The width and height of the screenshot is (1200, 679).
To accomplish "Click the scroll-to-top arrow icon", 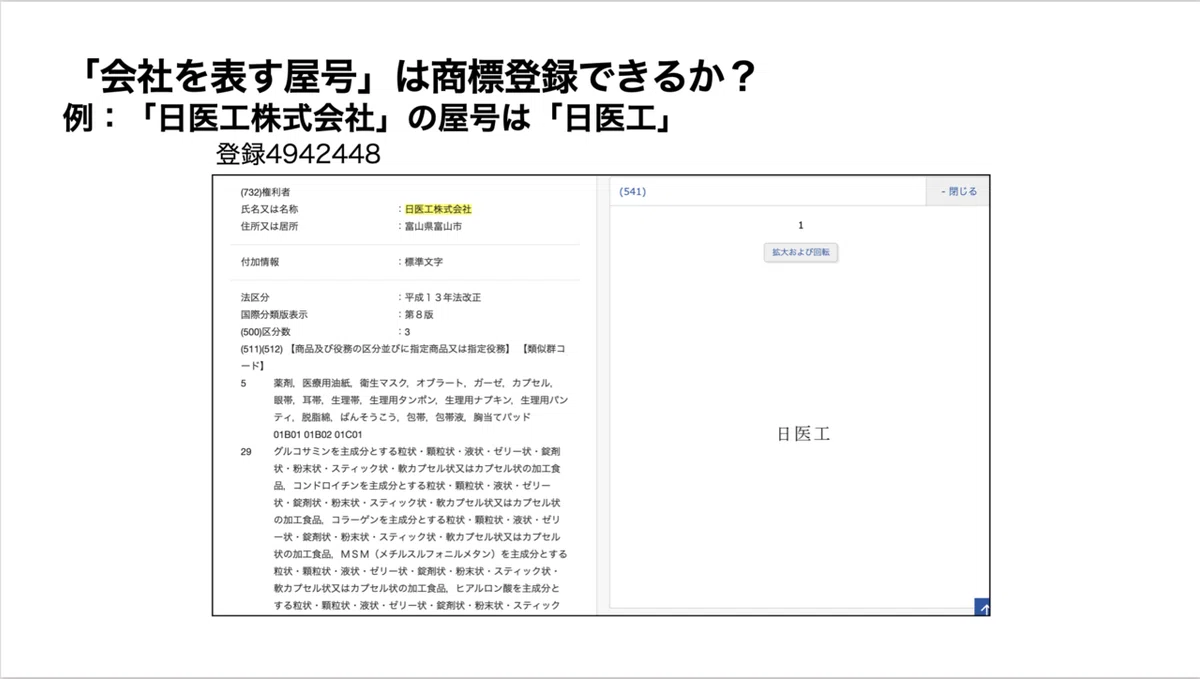I will tap(983, 607).
